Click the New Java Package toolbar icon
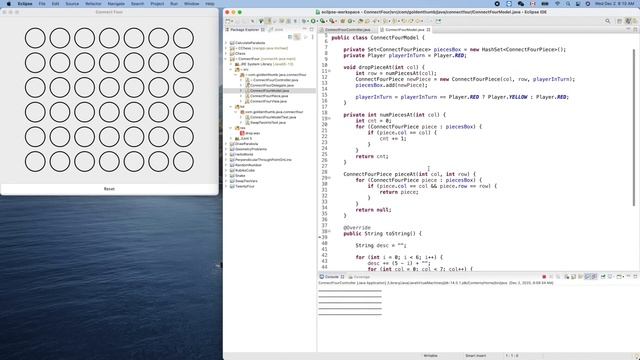The image size is (640, 360). coord(342,21)
